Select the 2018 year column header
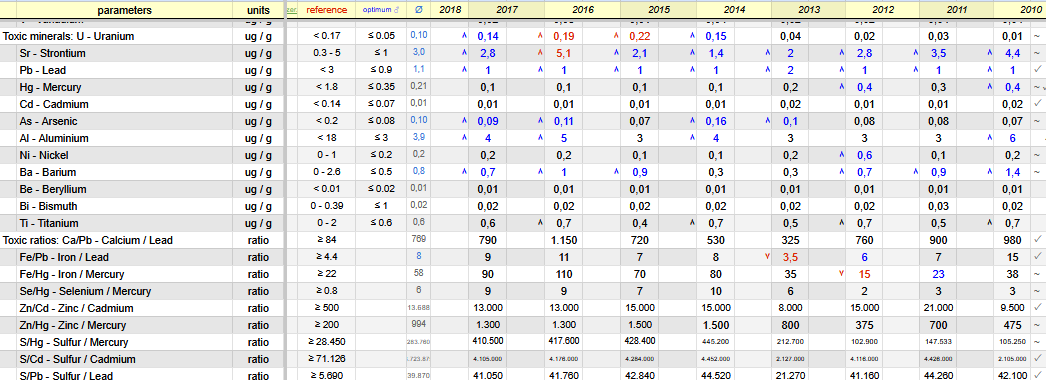The image size is (1046, 380). click(449, 10)
